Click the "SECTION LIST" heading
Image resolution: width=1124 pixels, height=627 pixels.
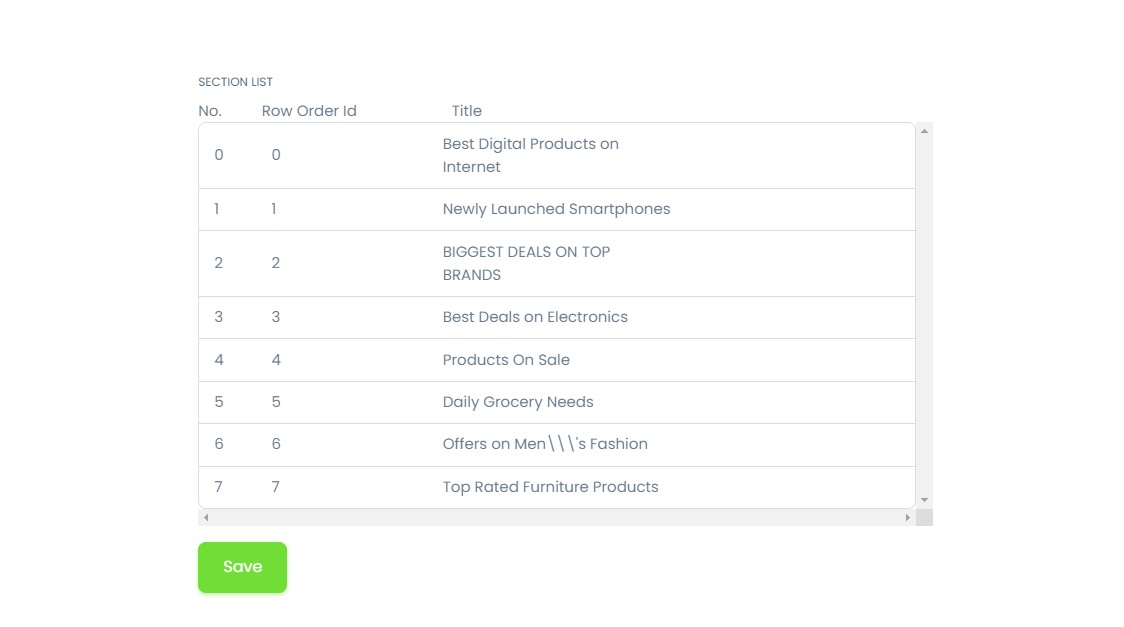click(x=235, y=82)
